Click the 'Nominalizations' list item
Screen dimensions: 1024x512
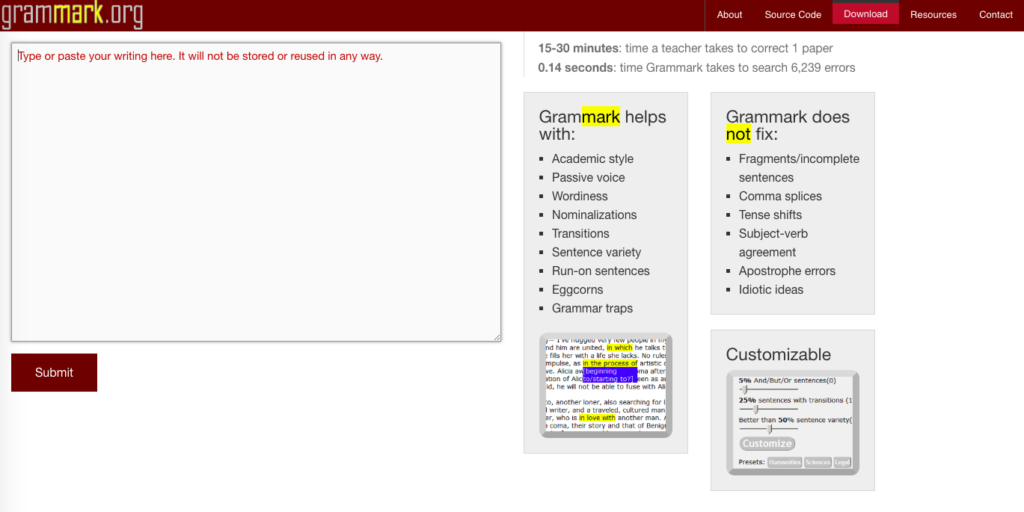click(594, 215)
